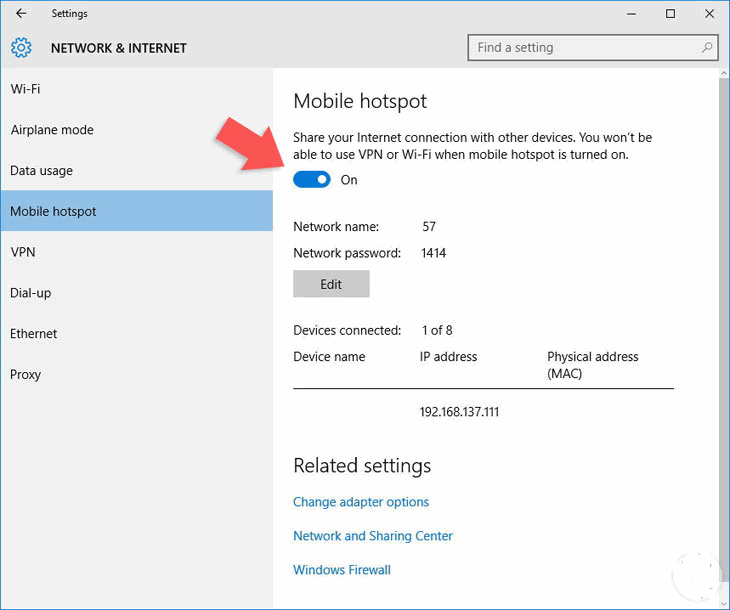Click the IP address column header
The image size is (730, 610).
[448, 357]
